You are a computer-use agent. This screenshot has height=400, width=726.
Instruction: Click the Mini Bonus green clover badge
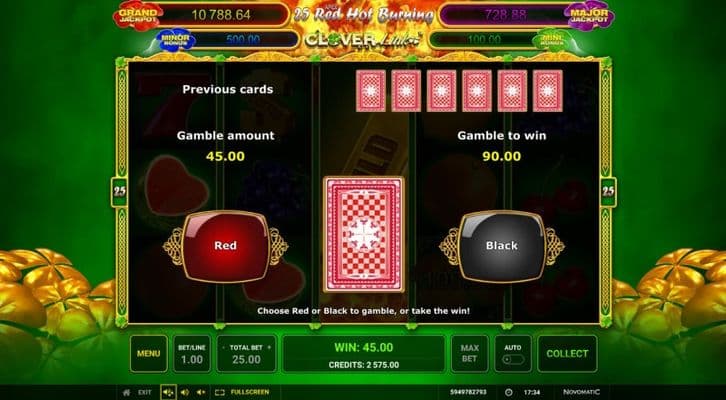[551, 40]
